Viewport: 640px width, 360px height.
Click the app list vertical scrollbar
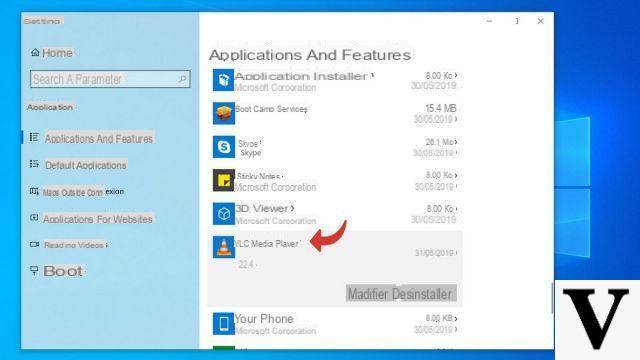[552, 298]
